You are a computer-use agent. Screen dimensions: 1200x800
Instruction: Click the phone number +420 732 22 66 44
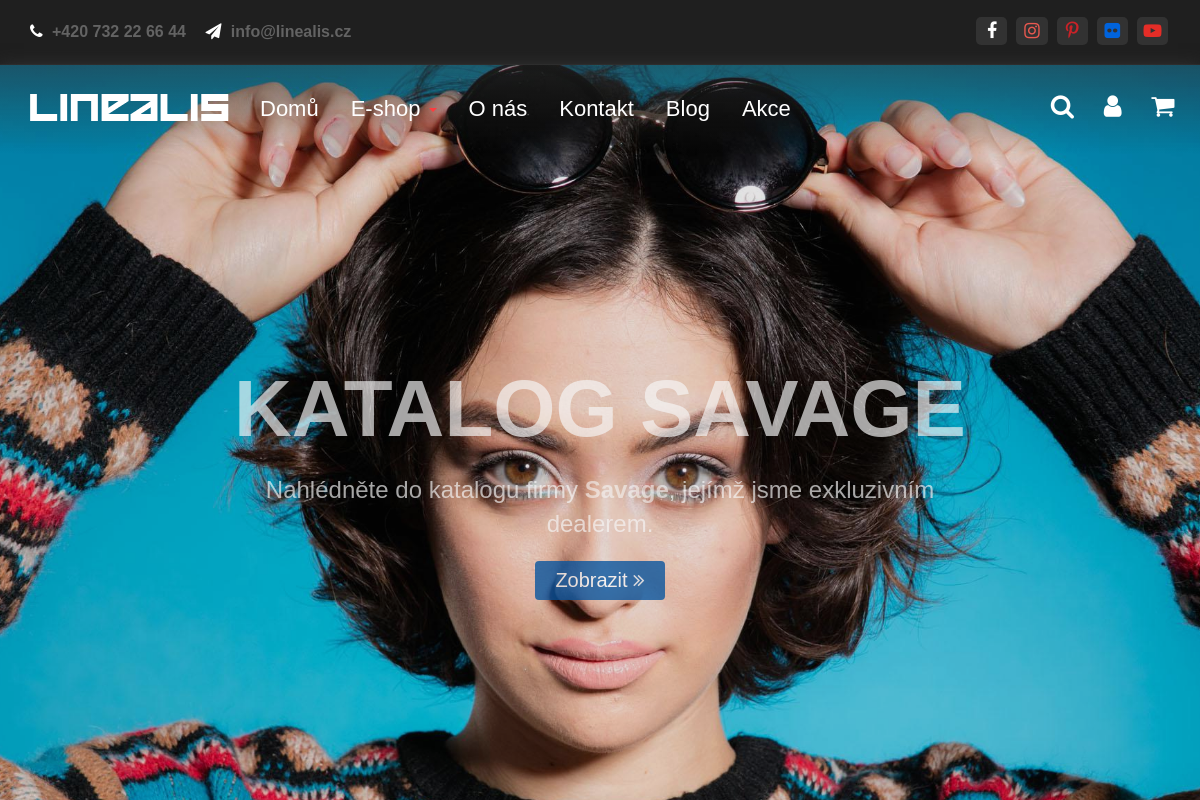(x=119, y=31)
